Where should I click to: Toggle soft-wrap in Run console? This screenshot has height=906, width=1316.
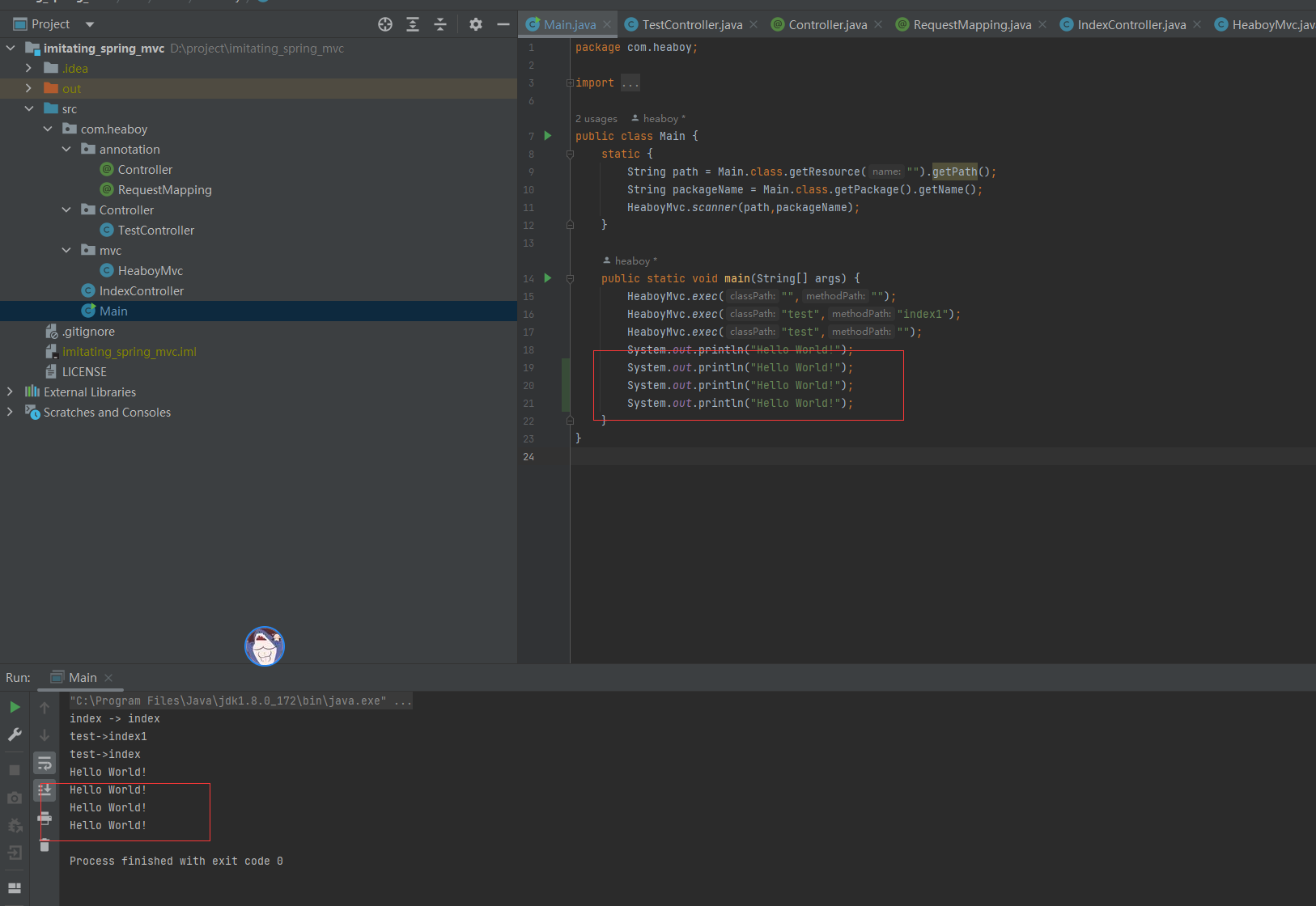pyautogui.click(x=45, y=763)
